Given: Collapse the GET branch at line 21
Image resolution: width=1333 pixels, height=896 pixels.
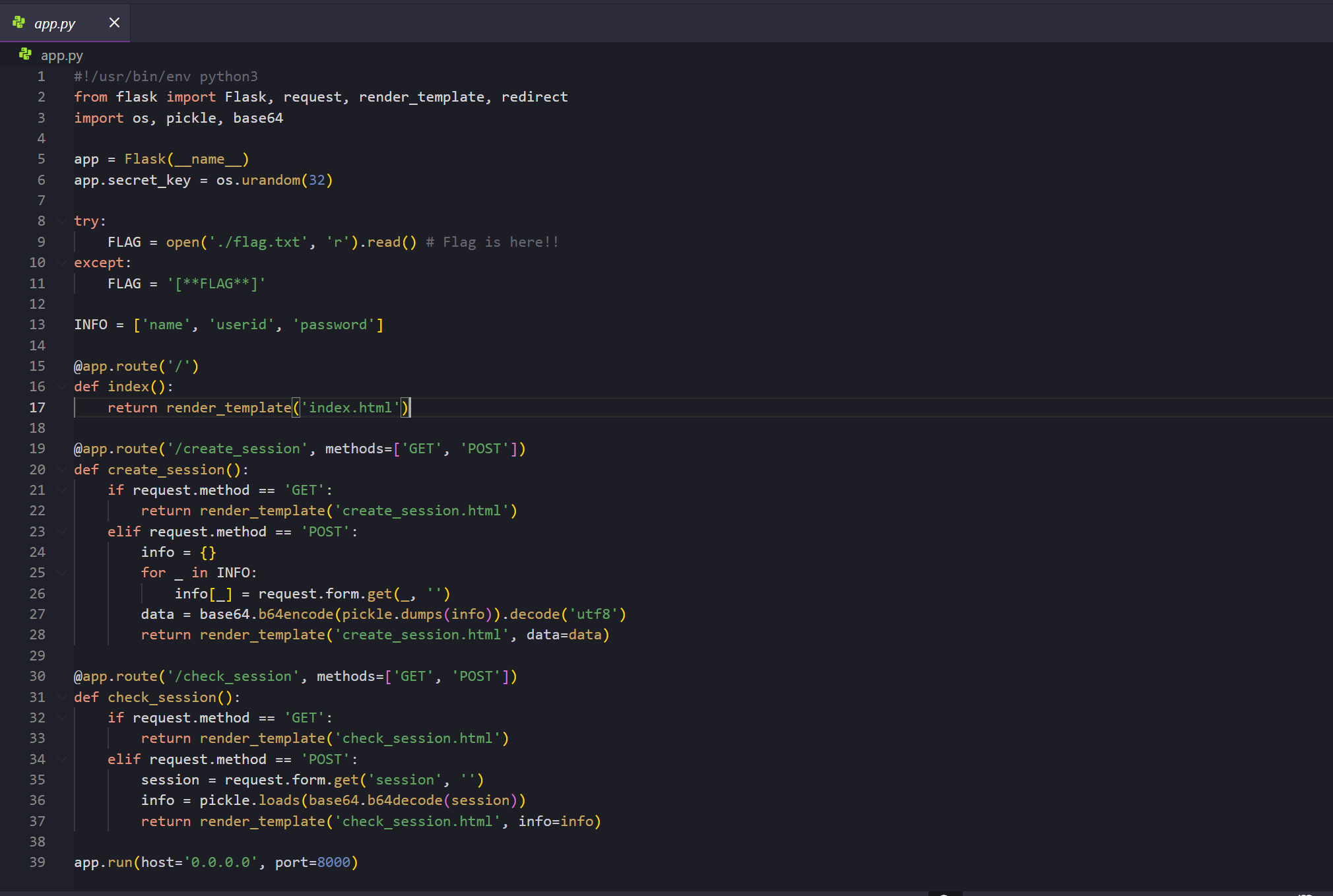Looking at the screenshot, I should click(x=62, y=490).
